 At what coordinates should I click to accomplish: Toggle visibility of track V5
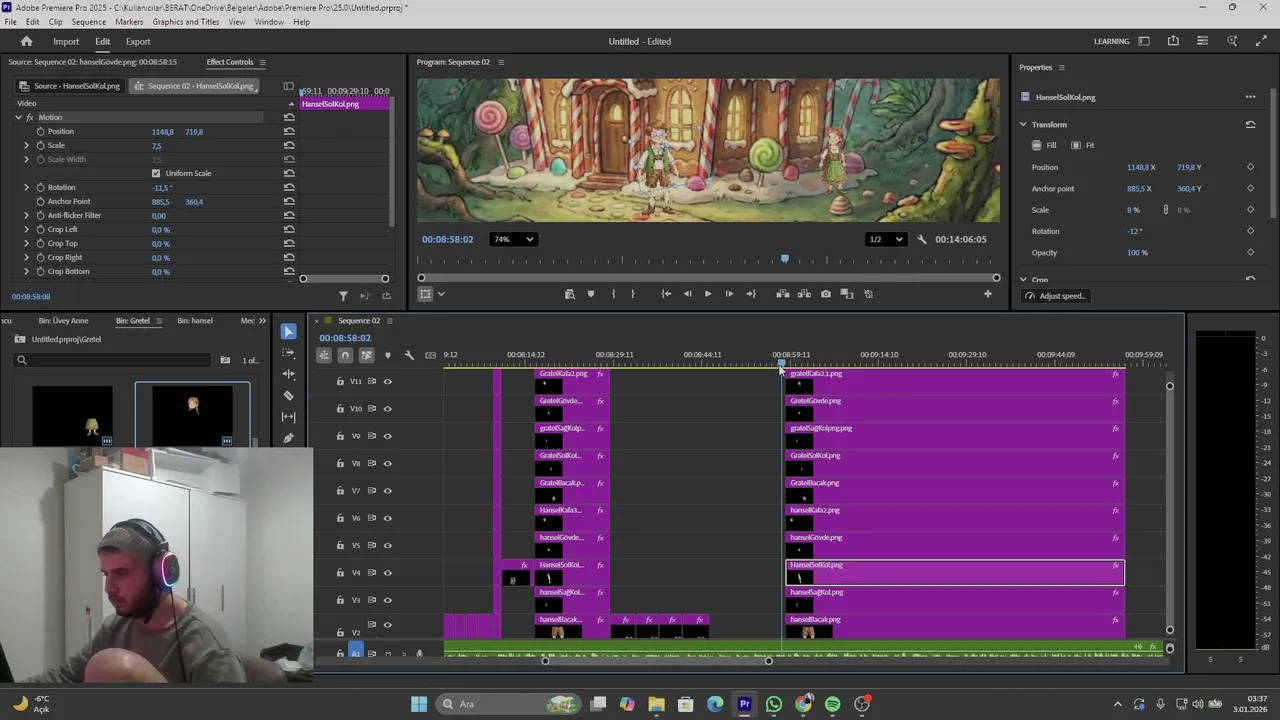pyautogui.click(x=388, y=545)
